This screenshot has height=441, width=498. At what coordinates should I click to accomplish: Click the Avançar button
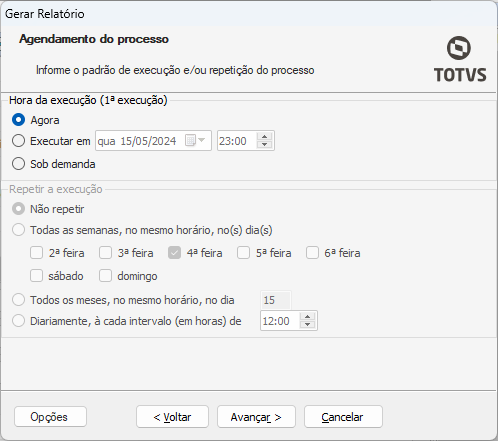(x=256, y=417)
